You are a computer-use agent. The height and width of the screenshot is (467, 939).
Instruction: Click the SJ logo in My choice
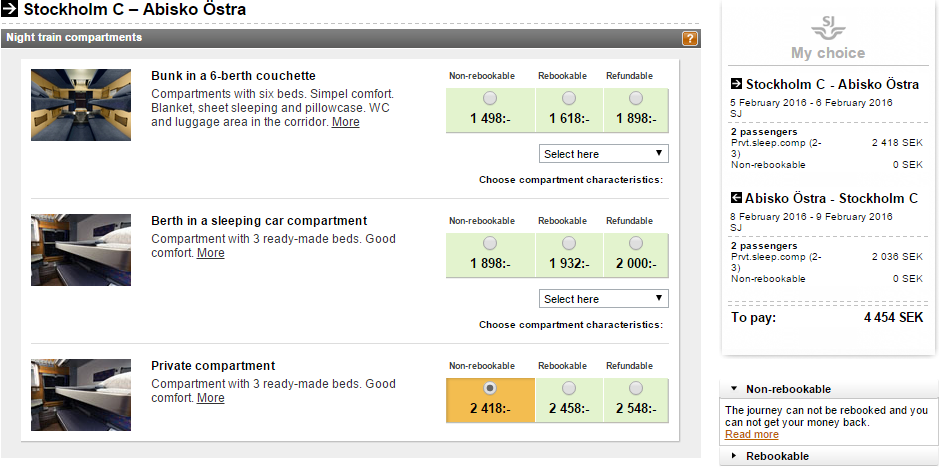(827, 26)
